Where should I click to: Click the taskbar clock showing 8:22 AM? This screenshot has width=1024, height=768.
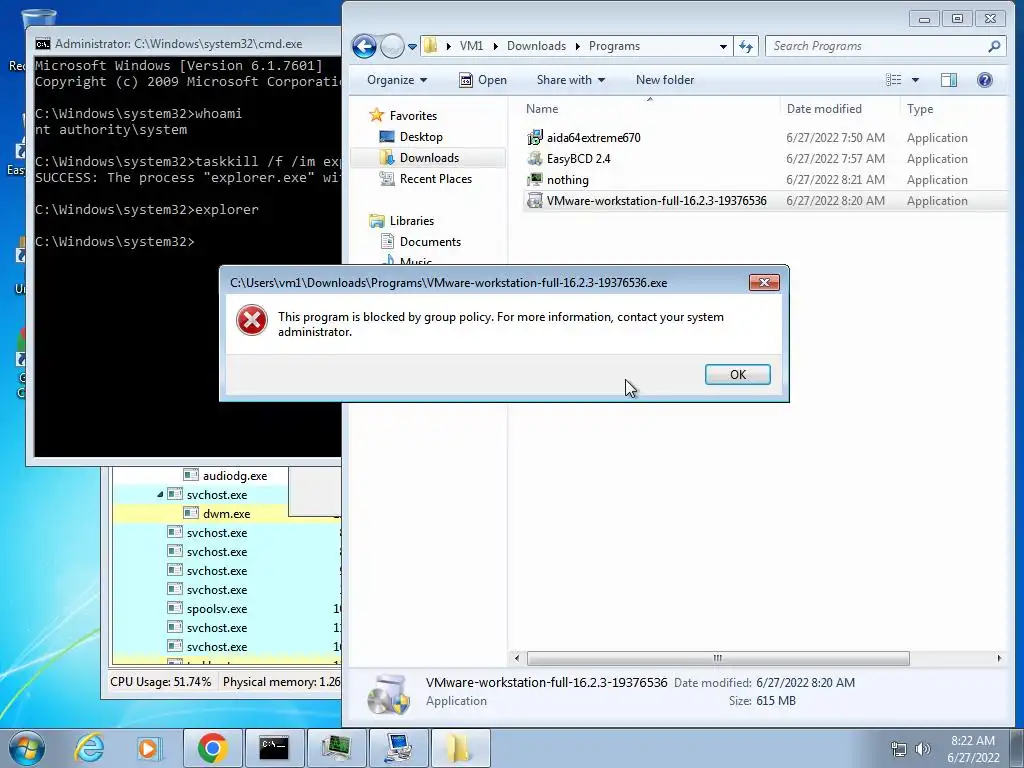973,748
